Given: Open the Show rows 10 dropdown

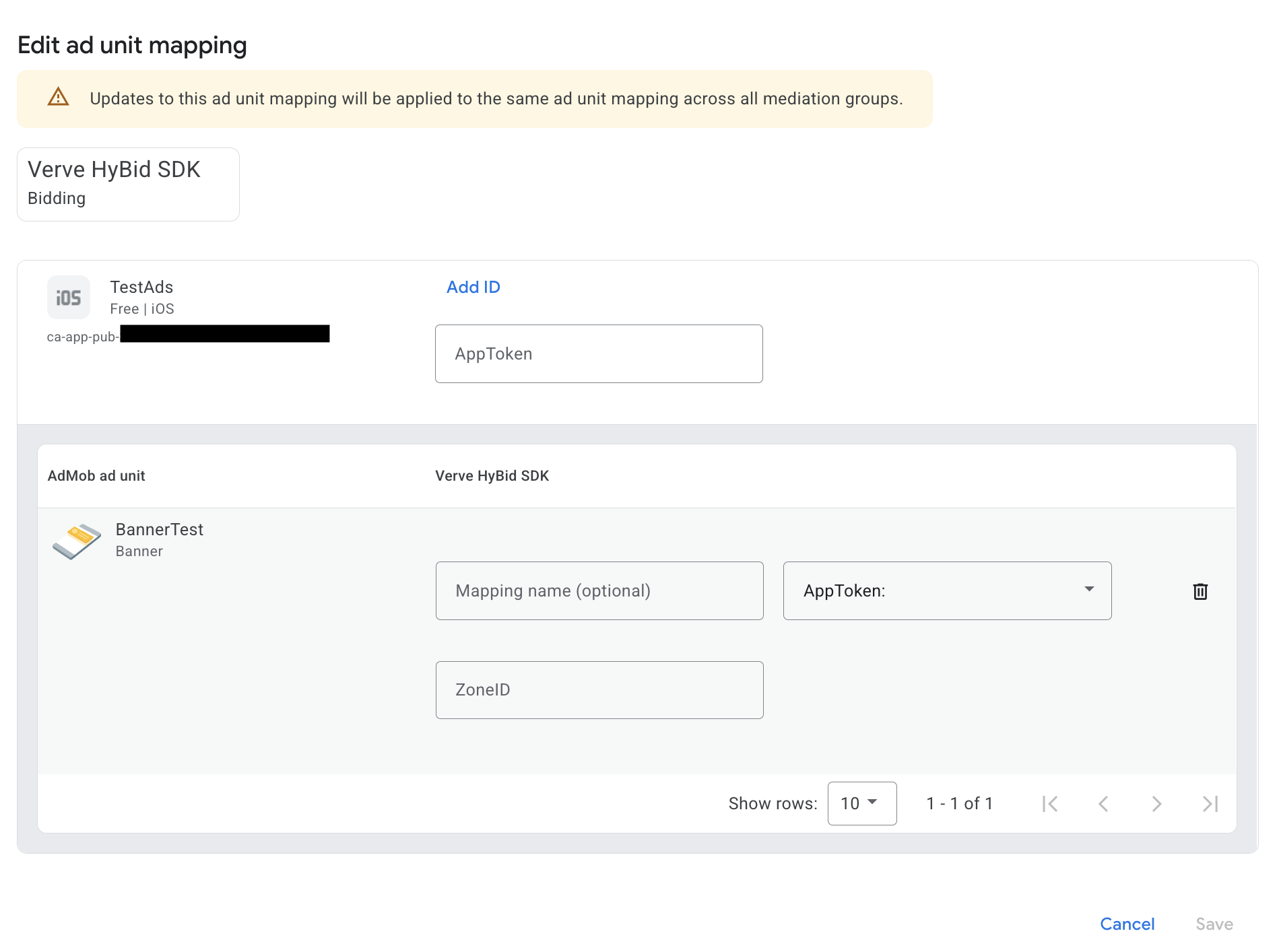Looking at the screenshot, I should point(861,803).
